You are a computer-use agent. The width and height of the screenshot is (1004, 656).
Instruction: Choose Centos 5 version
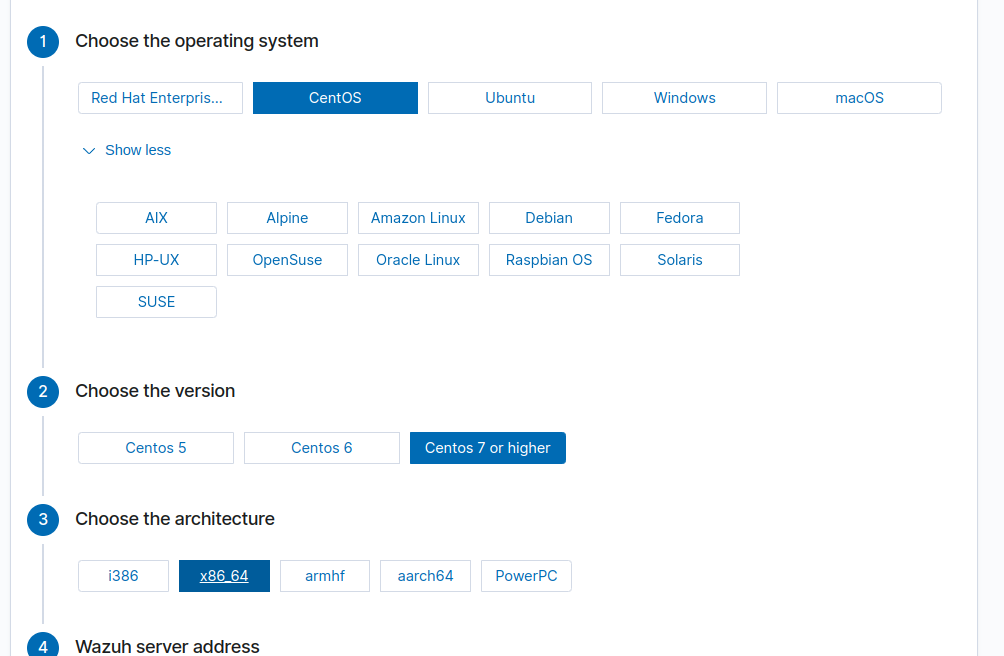coord(156,448)
